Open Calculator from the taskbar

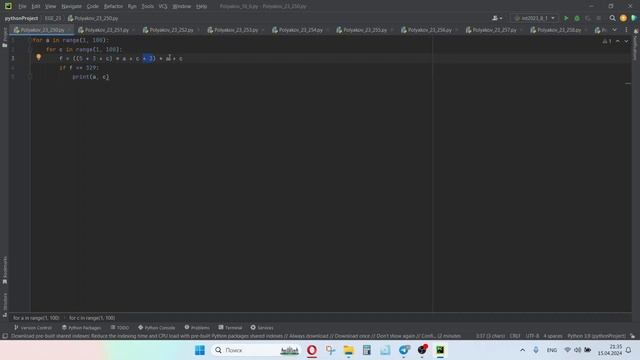coord(367,350)
